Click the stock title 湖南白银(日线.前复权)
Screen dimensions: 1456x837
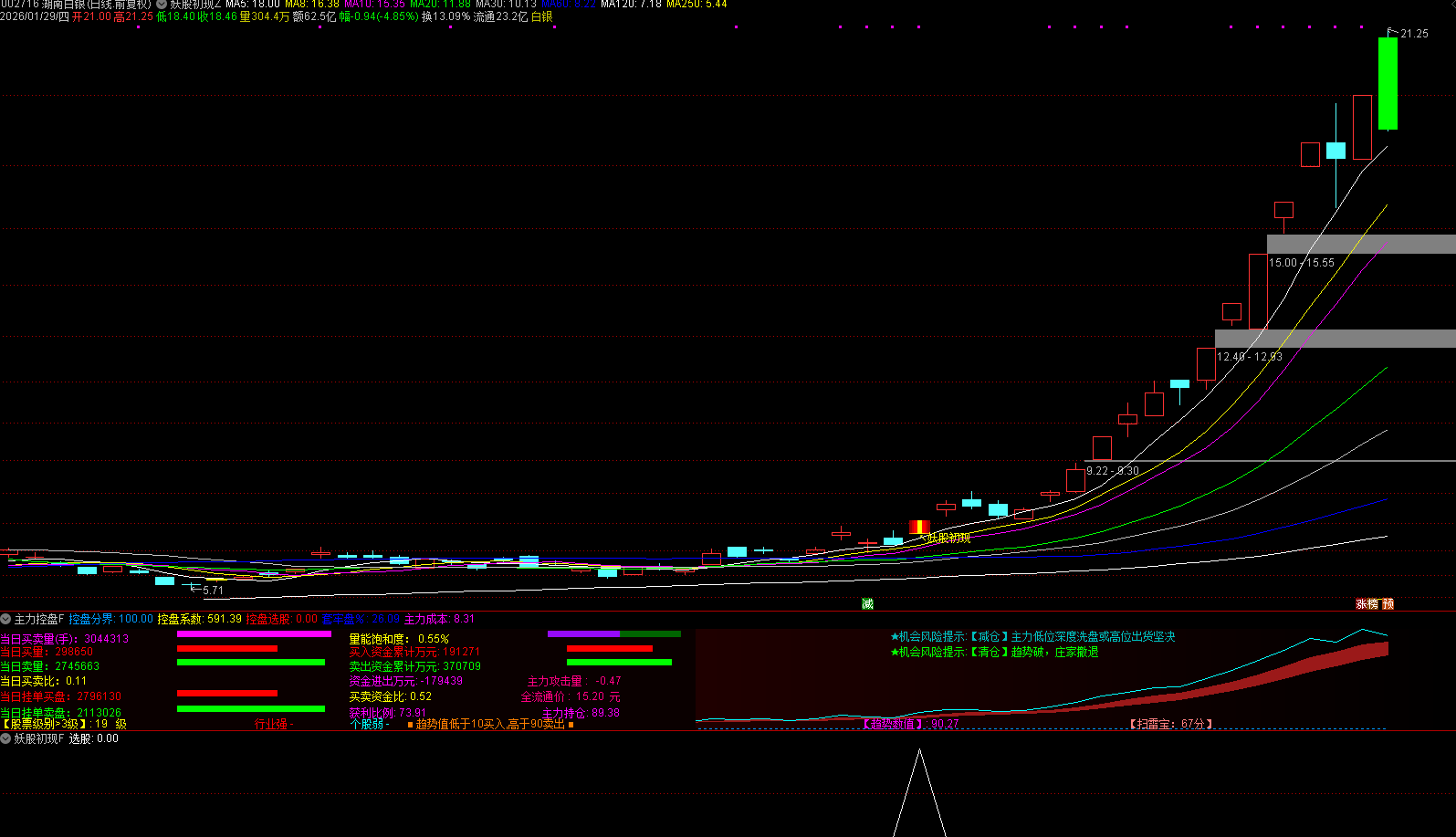tap(96, 5)
